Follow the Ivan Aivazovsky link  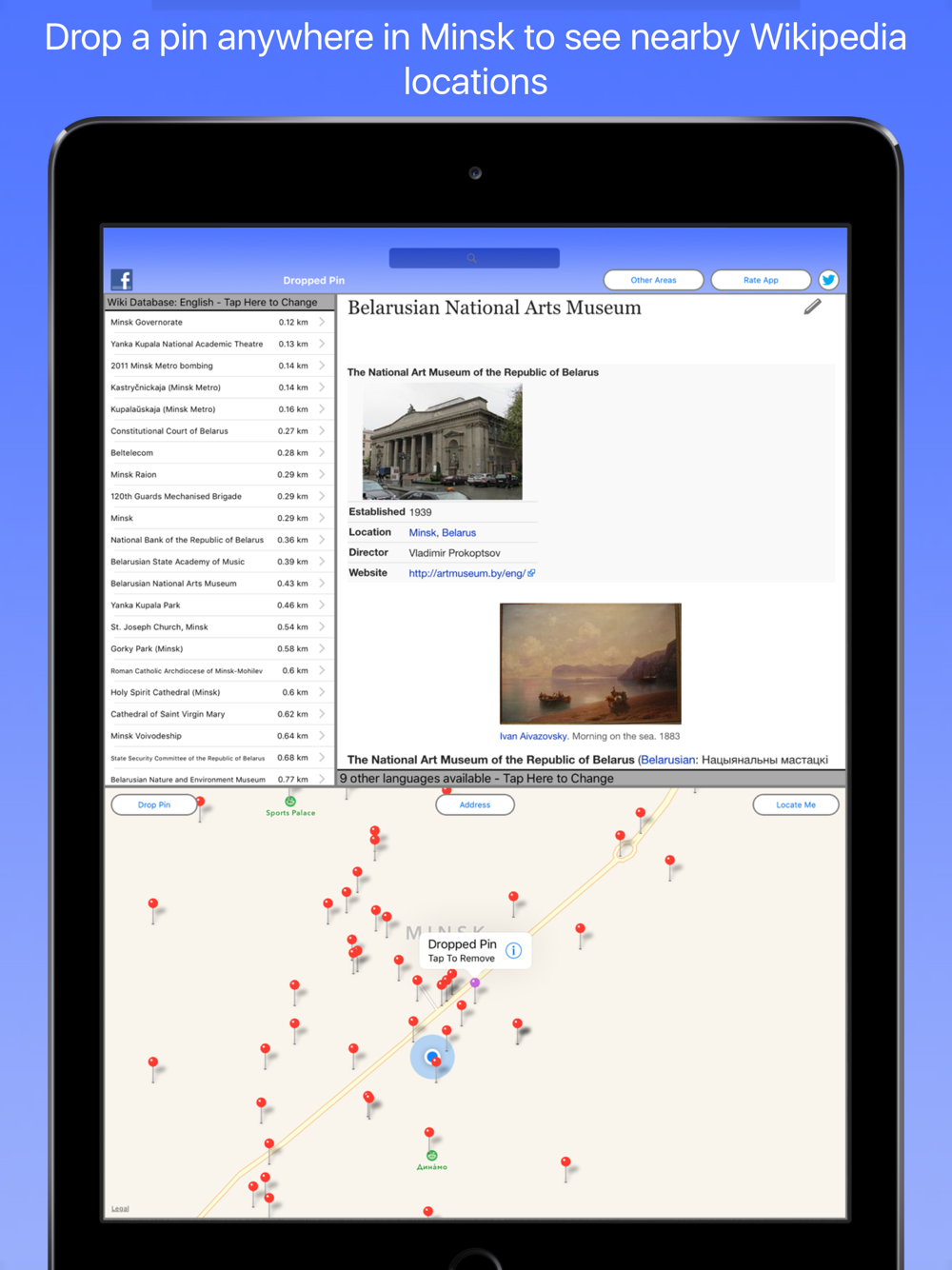533,736
